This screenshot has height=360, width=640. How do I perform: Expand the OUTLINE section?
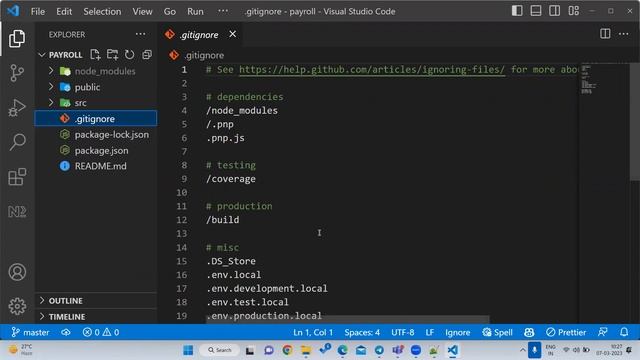[x=96, y=301]
